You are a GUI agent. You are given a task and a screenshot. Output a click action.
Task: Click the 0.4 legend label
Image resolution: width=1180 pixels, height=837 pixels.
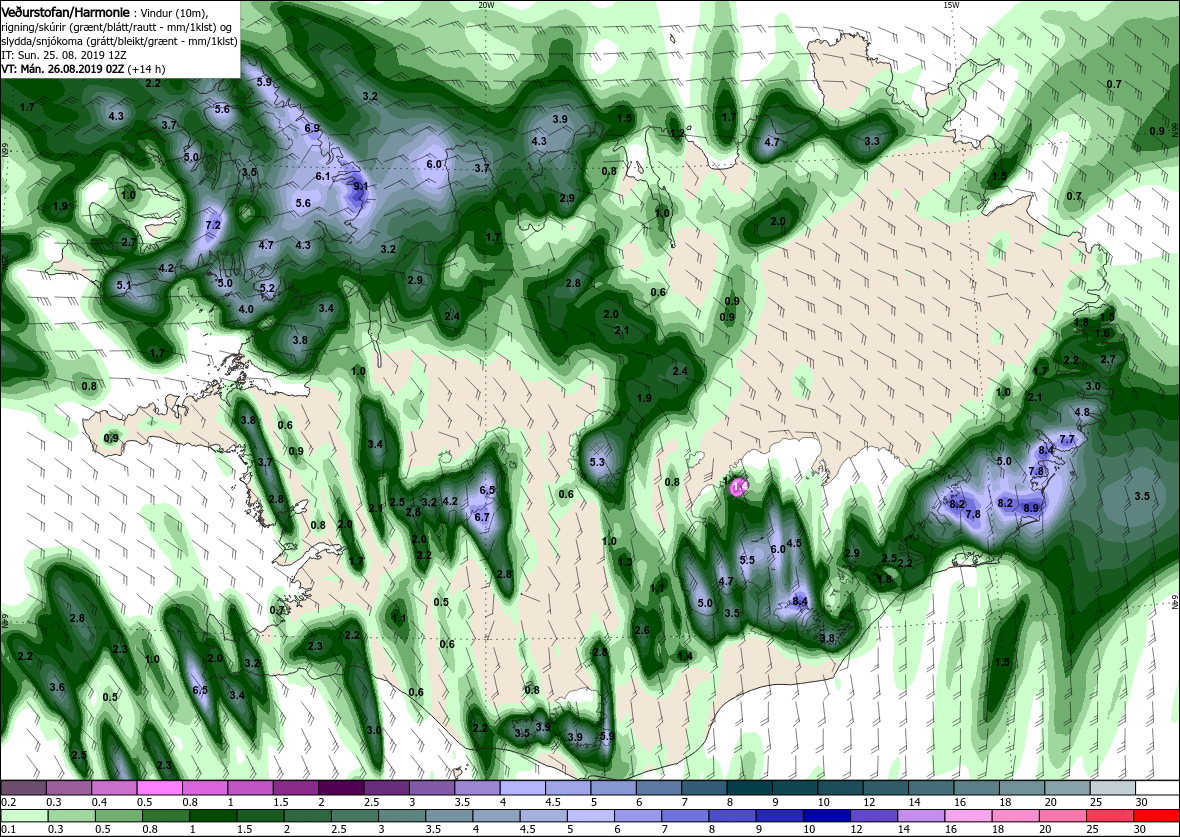(x=99, y=802)
